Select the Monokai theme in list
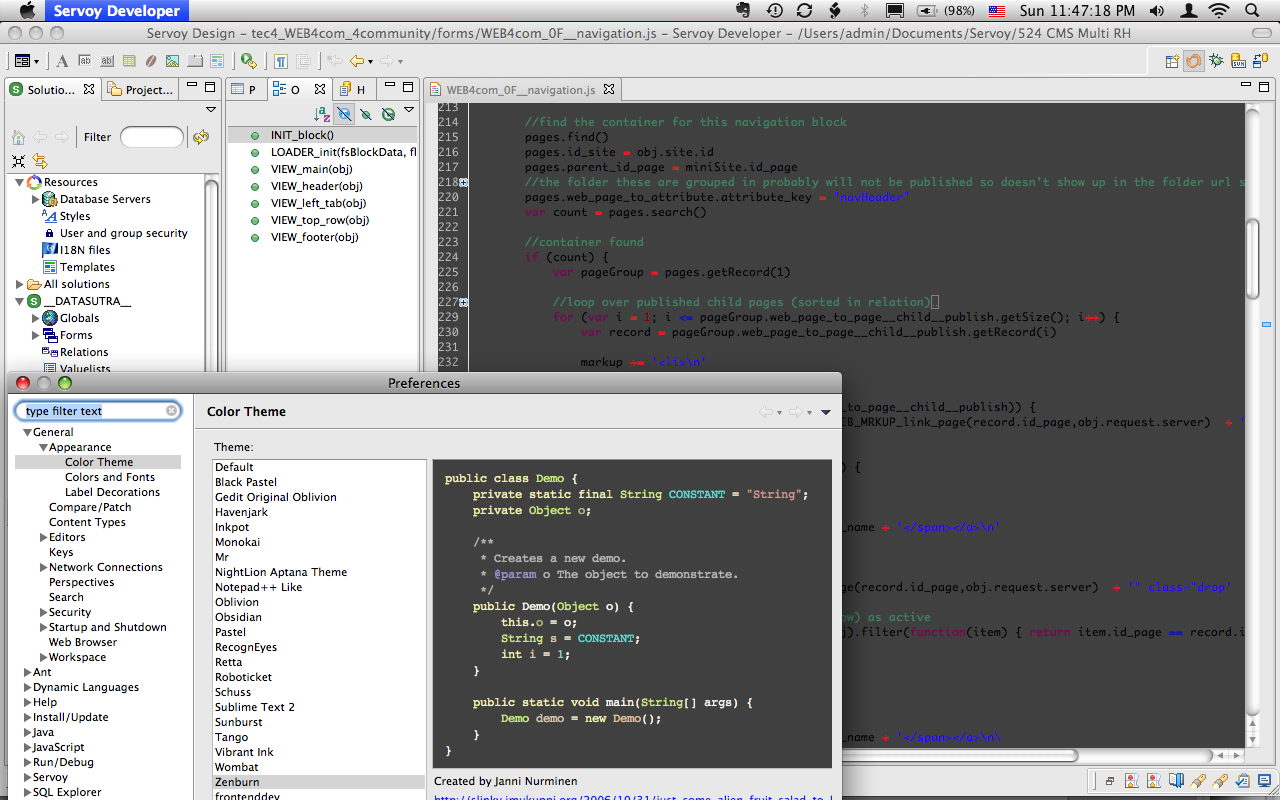This screenshot has height=800, width=1280. [x=237, y=542]
